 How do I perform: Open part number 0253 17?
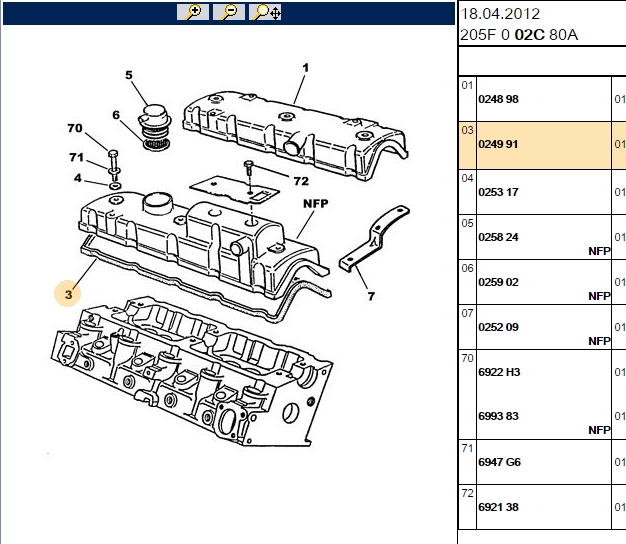(x=498, y=192)
